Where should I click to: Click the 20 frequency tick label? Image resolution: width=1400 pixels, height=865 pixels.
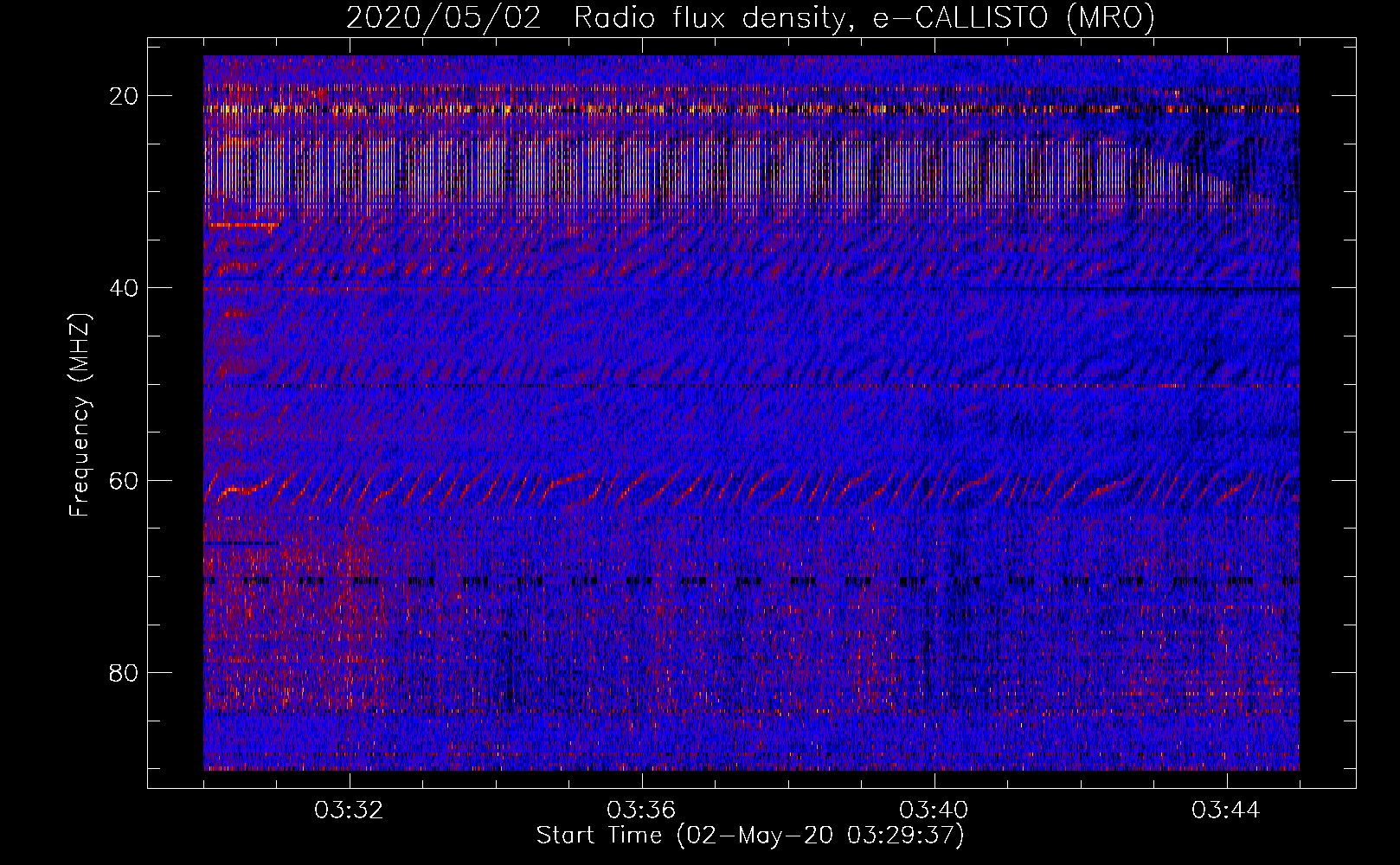(124, 95)
